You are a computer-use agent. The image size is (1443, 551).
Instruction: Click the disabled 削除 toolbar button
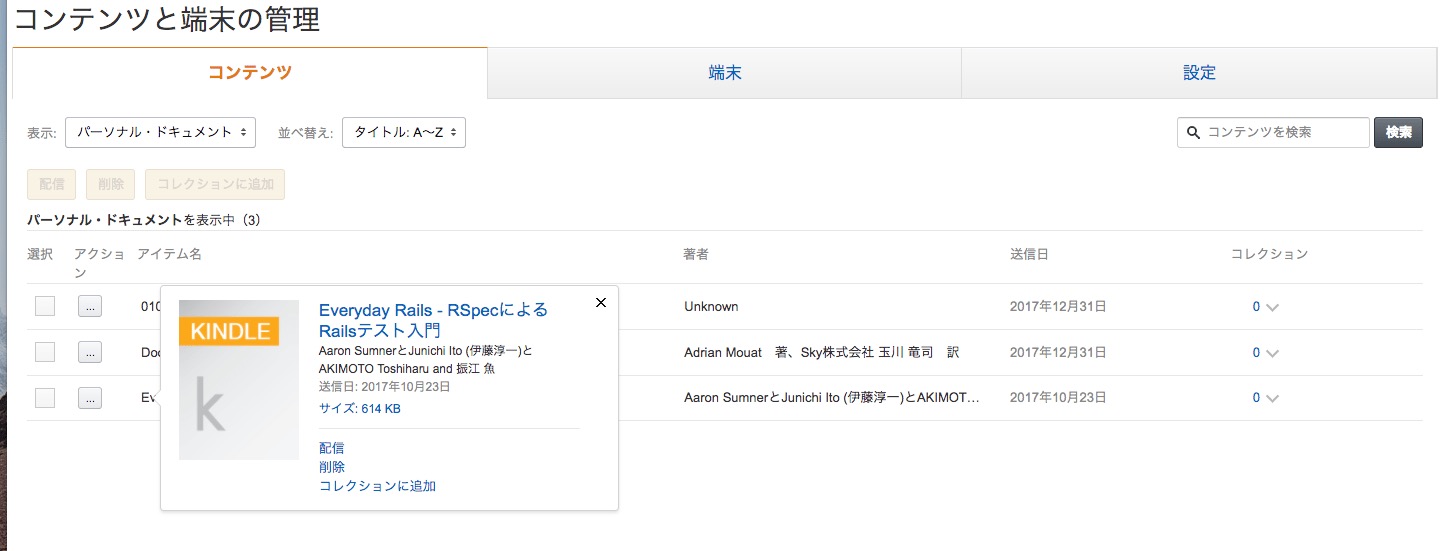click(111, 184)
